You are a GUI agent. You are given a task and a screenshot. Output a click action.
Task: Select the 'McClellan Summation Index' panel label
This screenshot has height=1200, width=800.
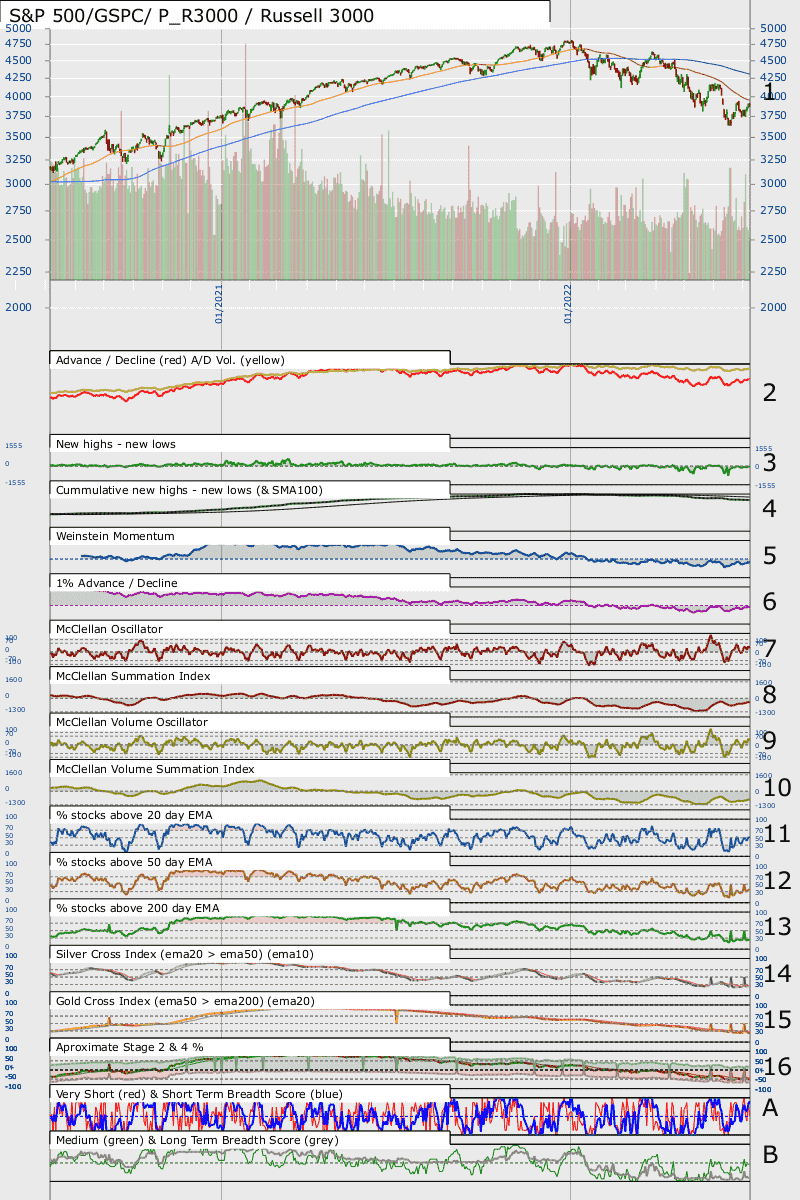tap(133, 676)
